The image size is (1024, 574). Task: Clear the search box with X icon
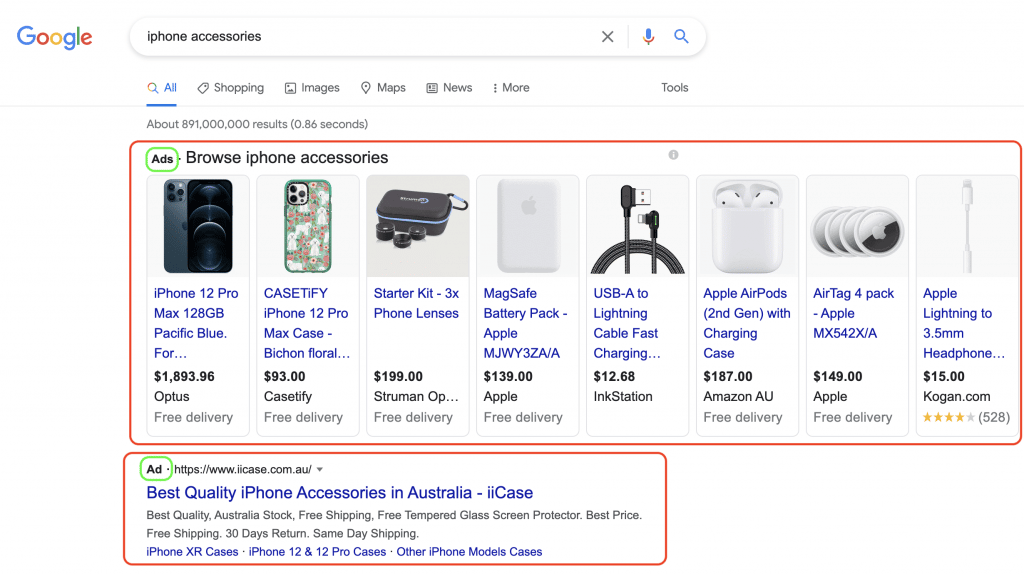click(x=607, y=37)
